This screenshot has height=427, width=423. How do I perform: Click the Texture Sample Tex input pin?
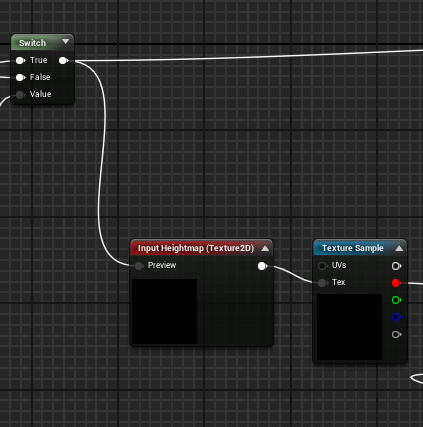[322, 283]
